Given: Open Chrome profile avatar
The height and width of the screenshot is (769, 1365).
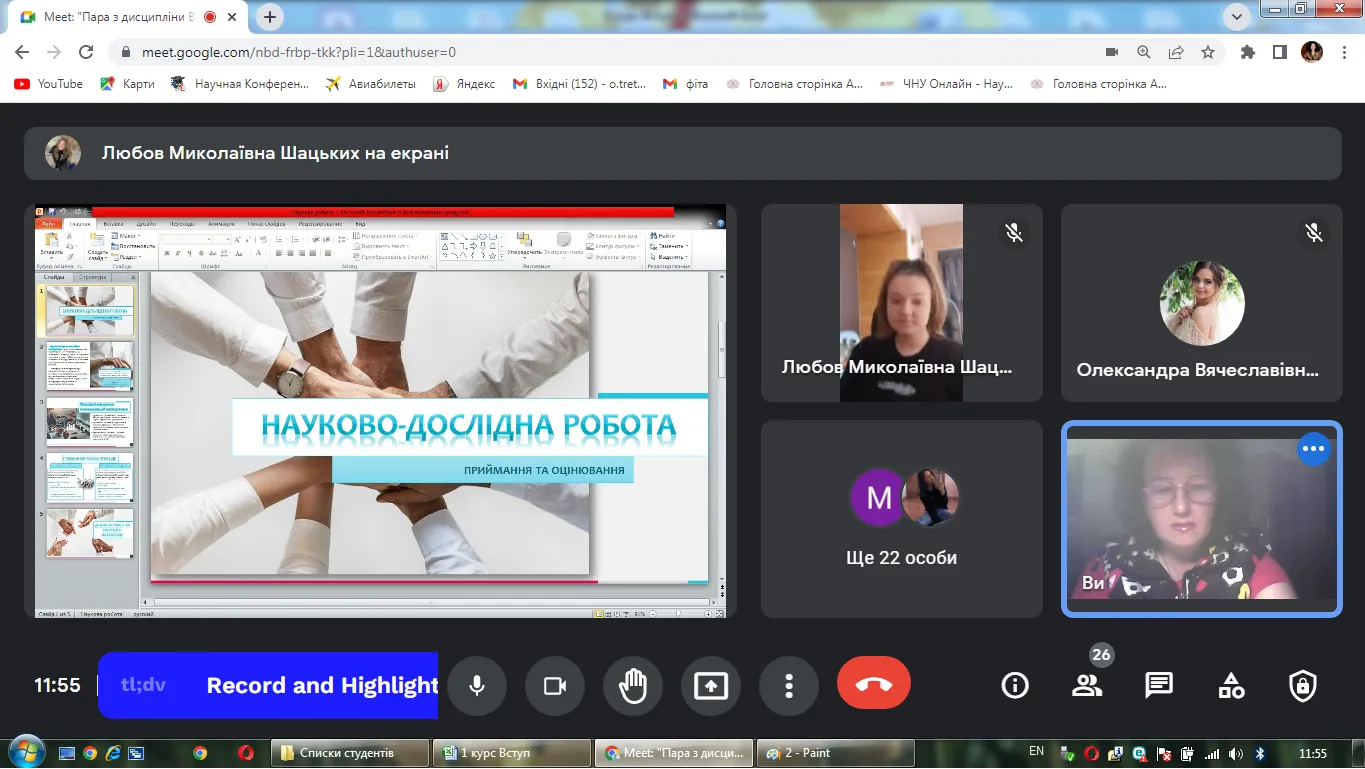Looking at the screenshot, I should point(1312,52).
